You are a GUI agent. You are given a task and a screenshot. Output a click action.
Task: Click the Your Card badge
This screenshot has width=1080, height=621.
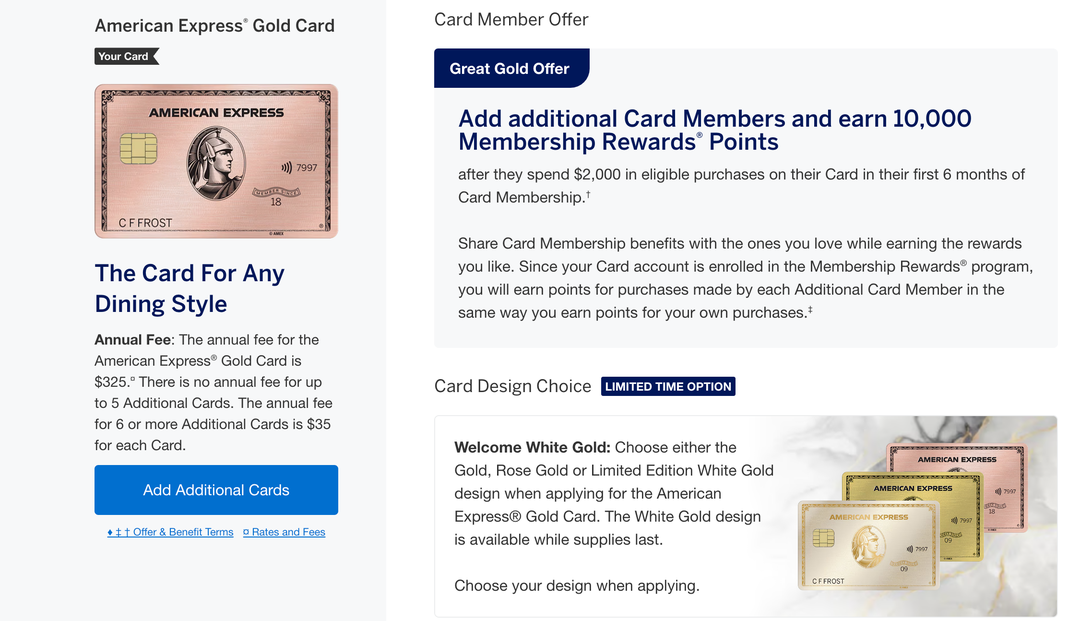tap(125, 57)
